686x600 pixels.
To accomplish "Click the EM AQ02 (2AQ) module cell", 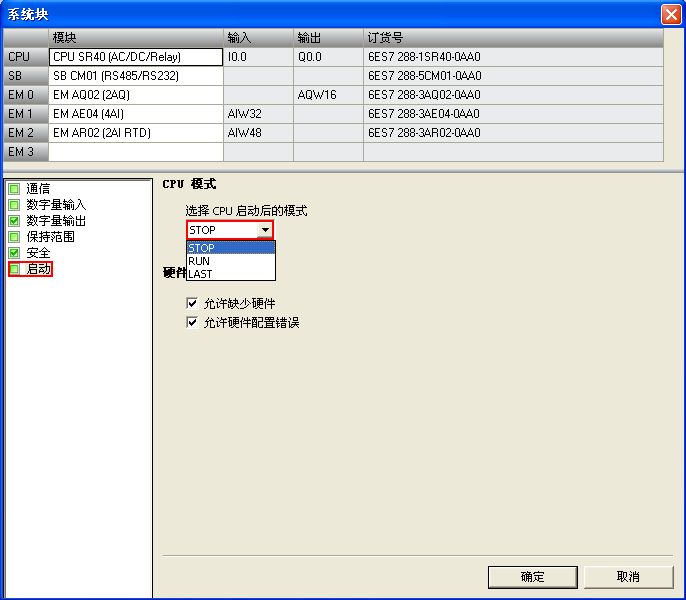I will (136, 95).
